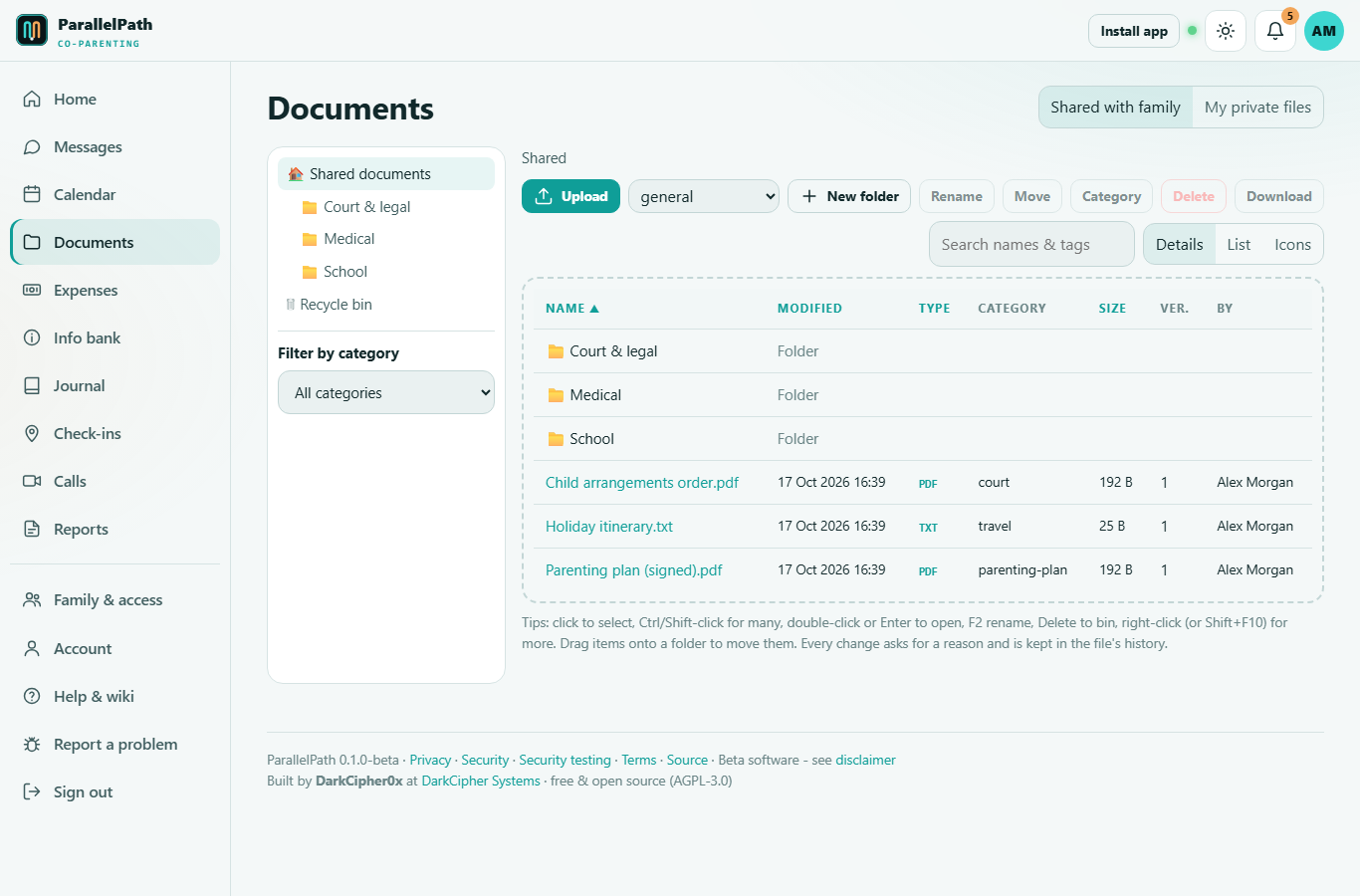Select the Icons view mode
The image size is (1360, 896).
click(x=1292, y=244)
